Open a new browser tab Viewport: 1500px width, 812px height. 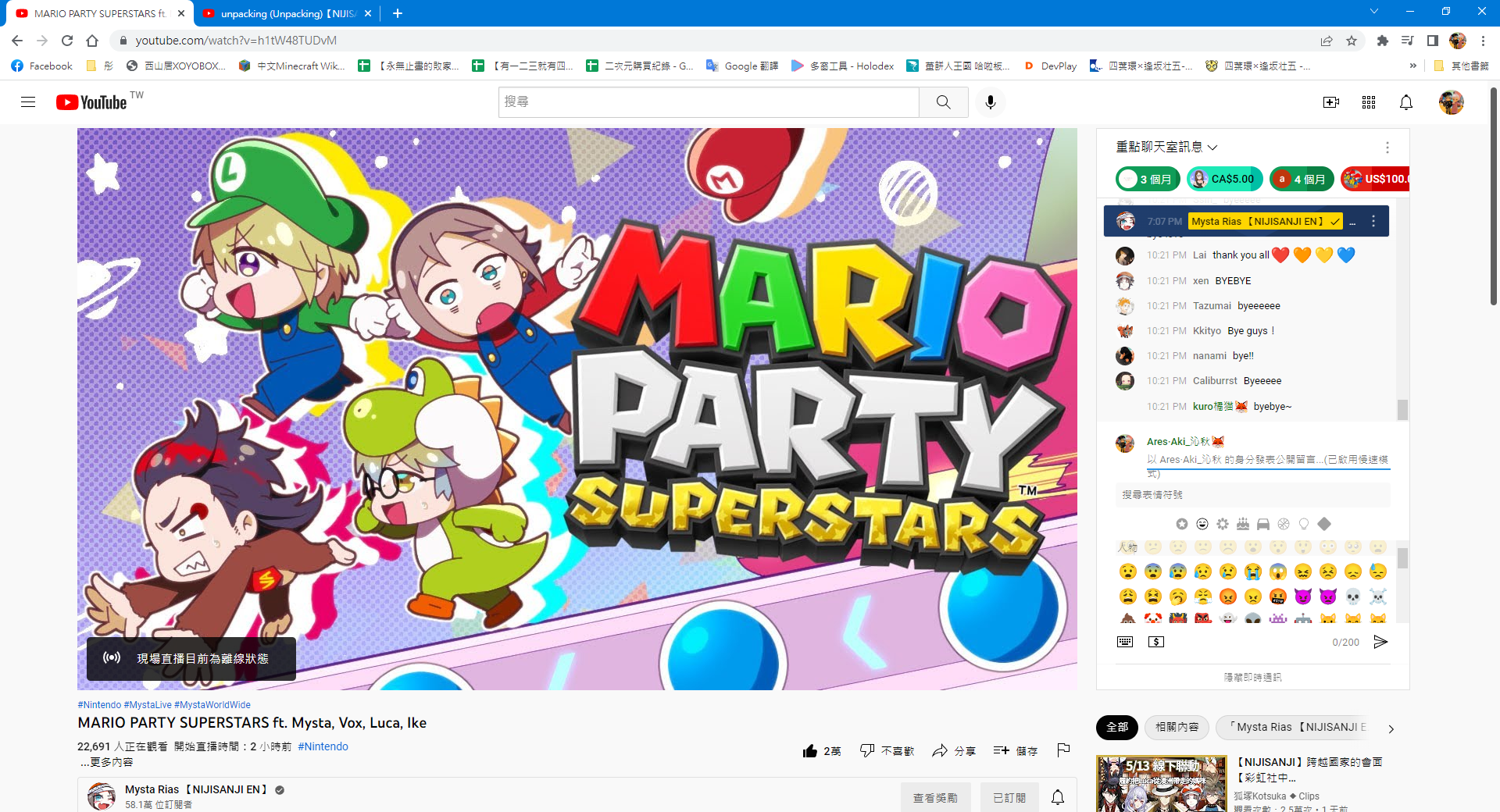pyautogui.click(x=398, y=13)
